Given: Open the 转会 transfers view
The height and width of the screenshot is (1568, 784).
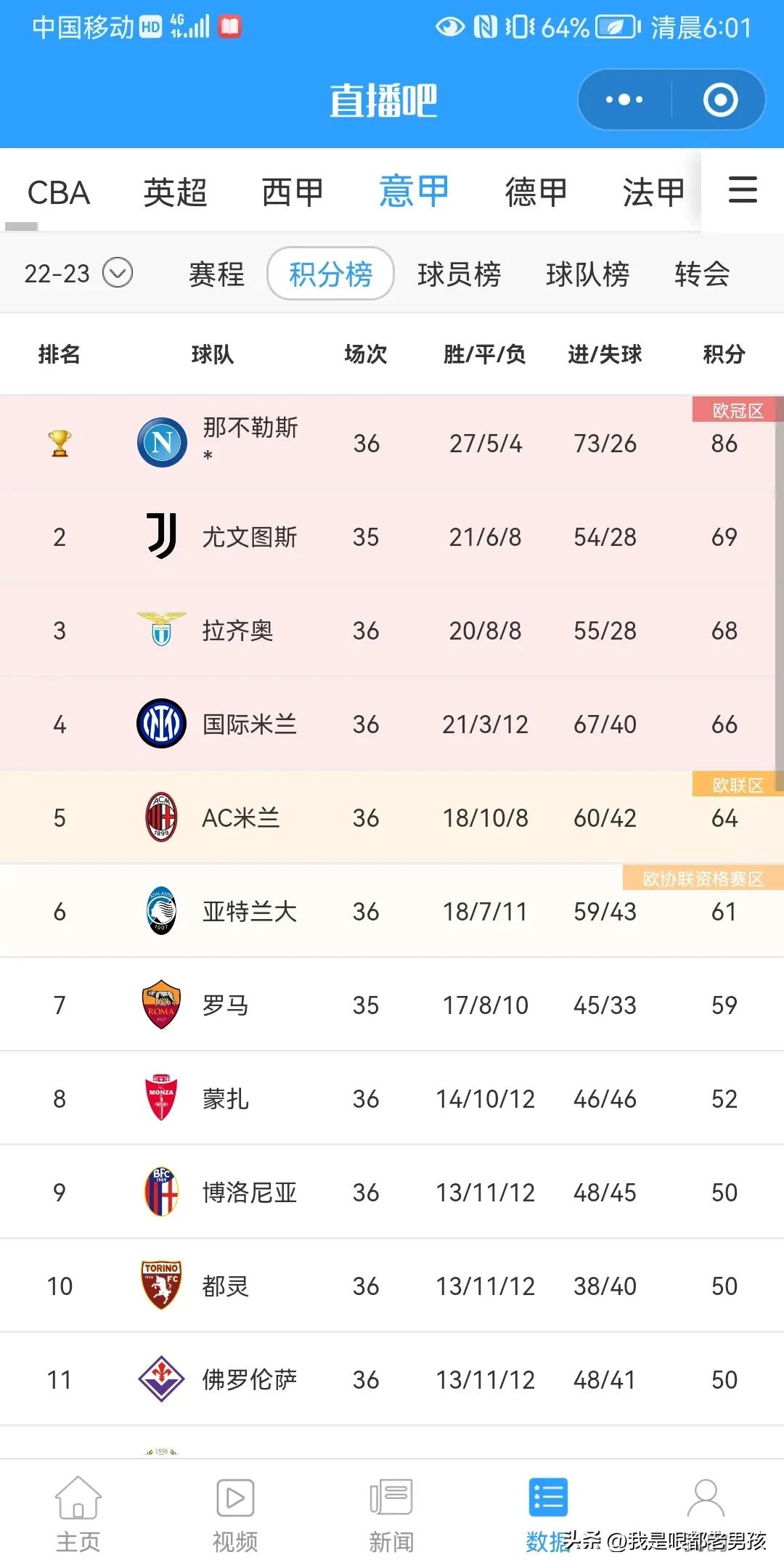Looking at the screenshot, I should pyautogui.click(x=701, y=274).
